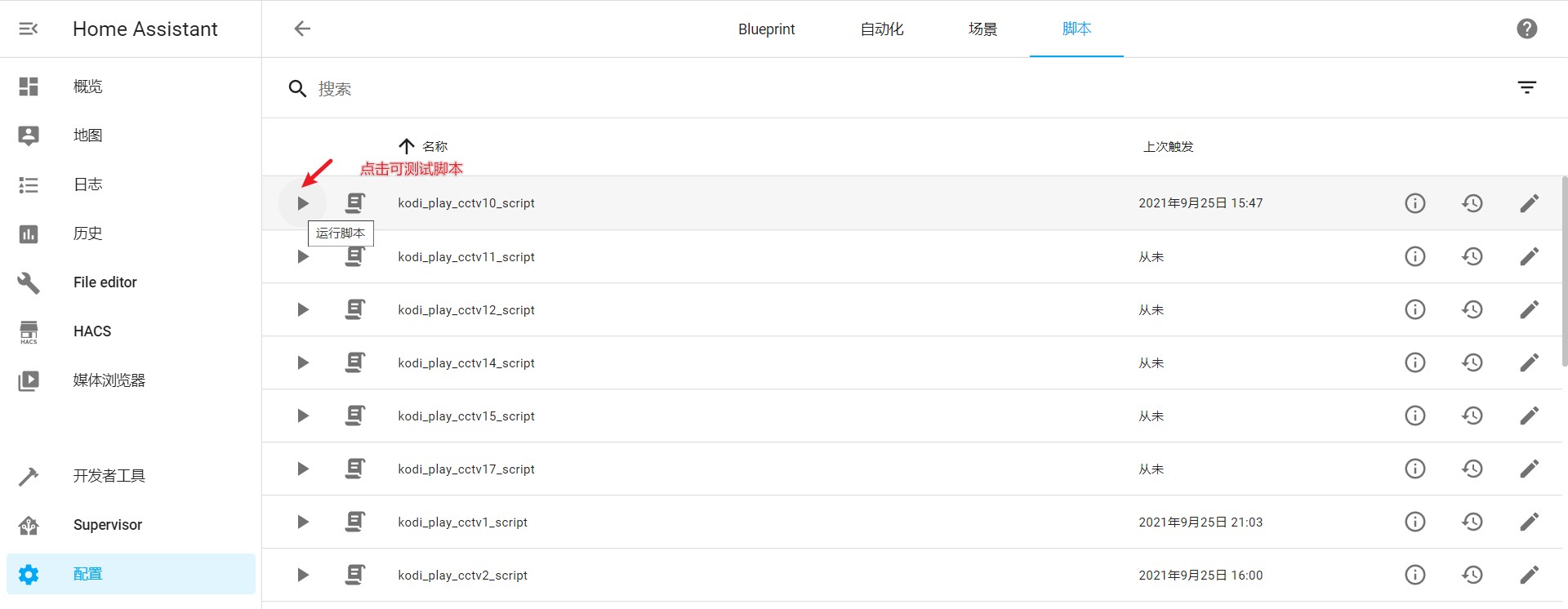This screenshot has height=609, width=1568.
Task: Open the filter menu icon
Action: coord(1526,88)
